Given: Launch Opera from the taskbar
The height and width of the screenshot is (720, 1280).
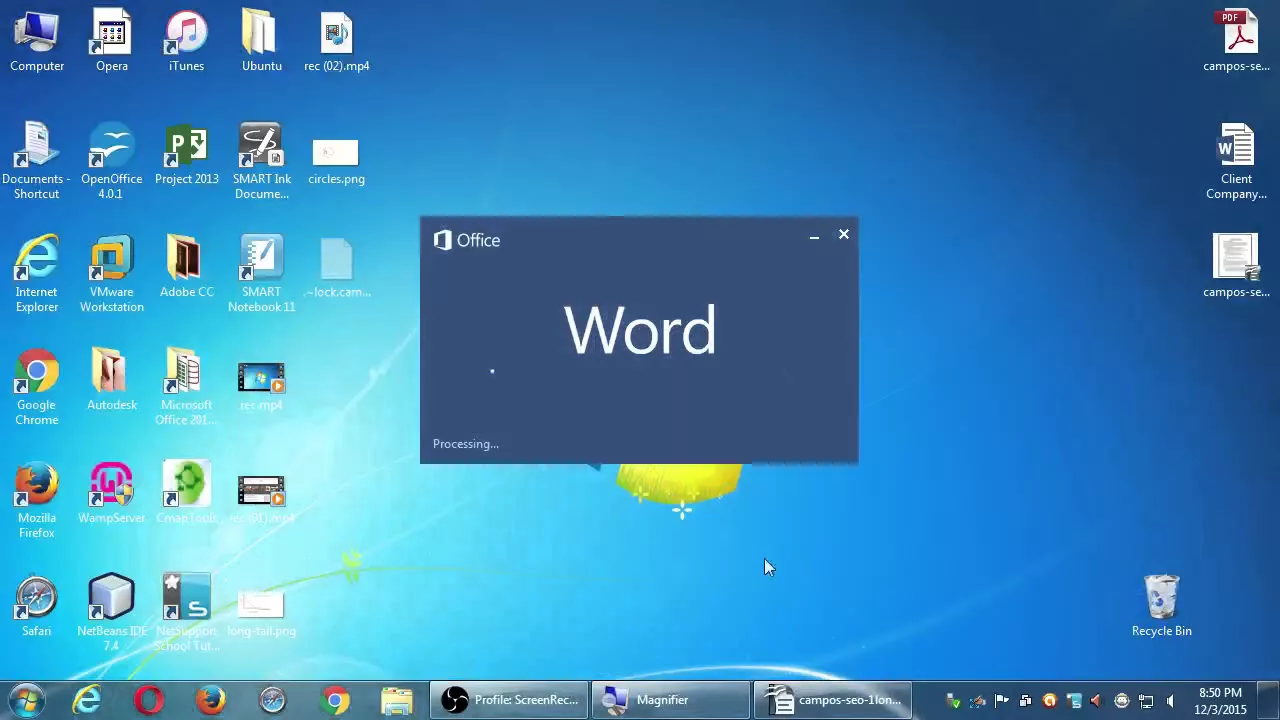Looking at the screenshot, I should 149,700.
